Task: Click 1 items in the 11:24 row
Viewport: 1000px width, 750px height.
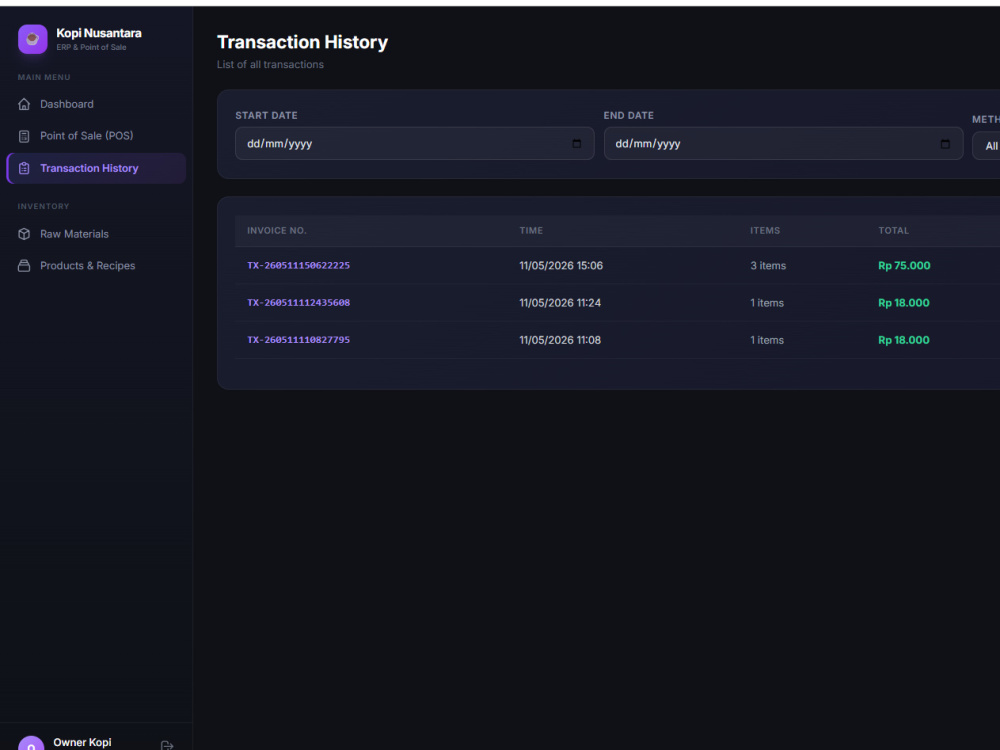Action: pyautogui.click(x=767, y=303)
